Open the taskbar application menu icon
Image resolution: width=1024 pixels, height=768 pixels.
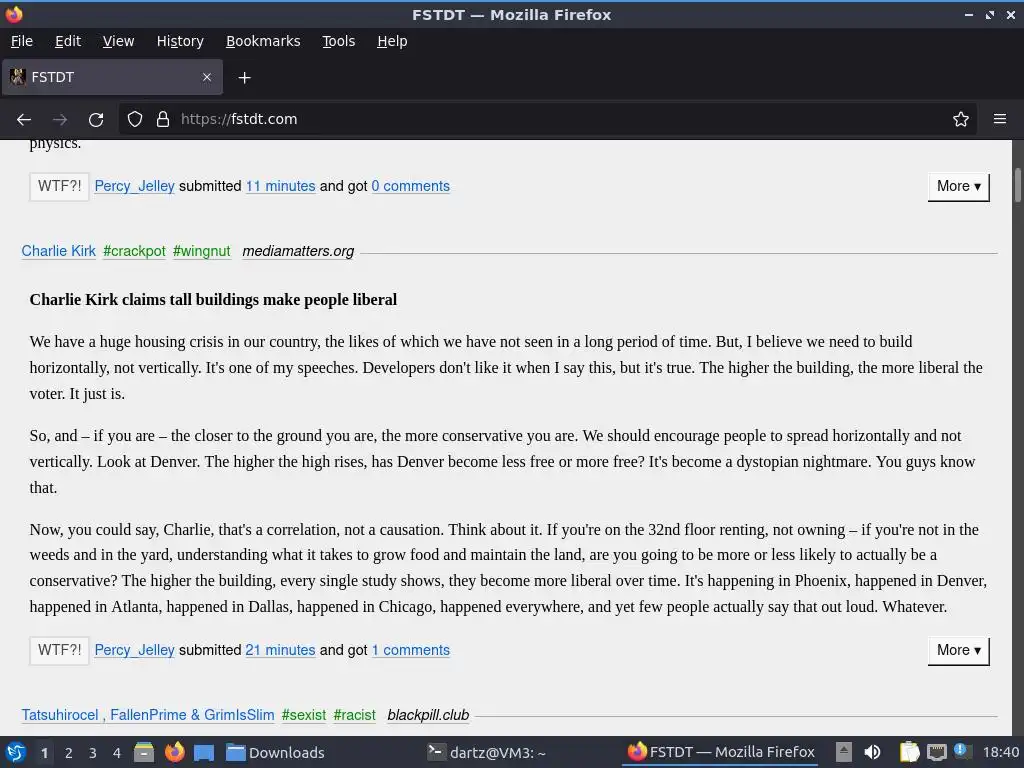16,752
